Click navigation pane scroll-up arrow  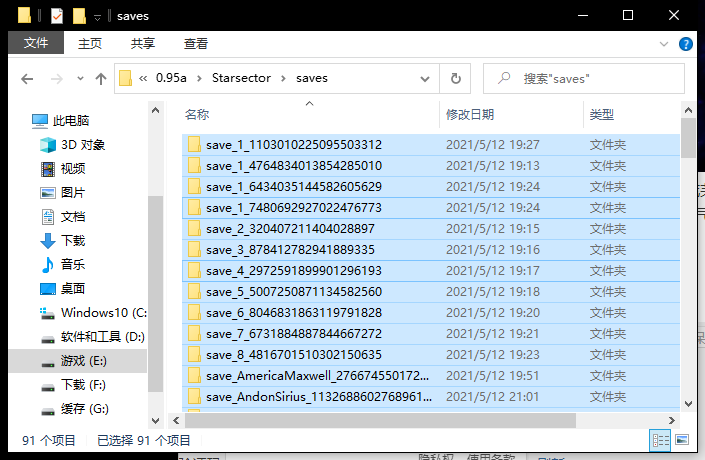(x=156, y=110)
